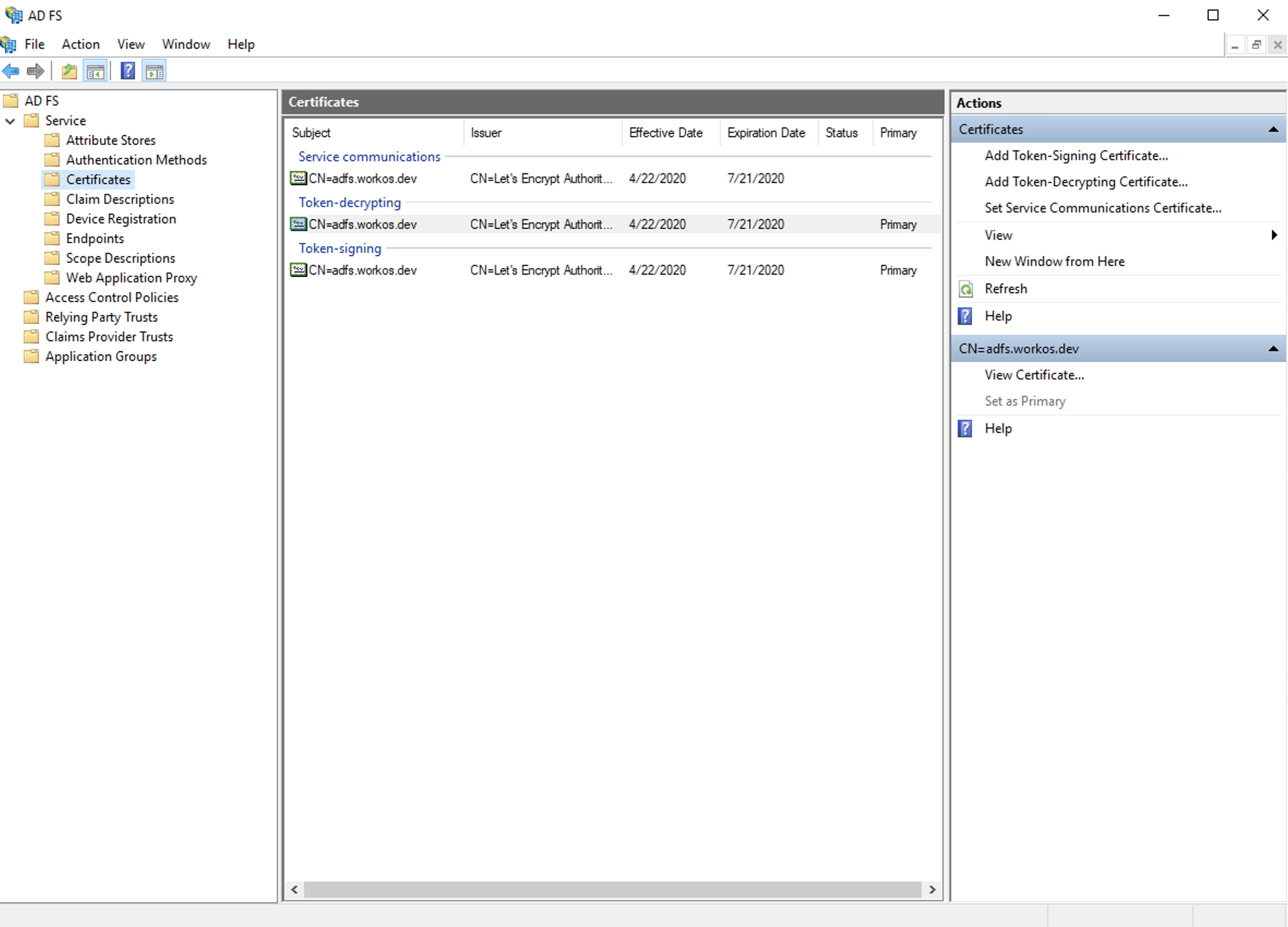Viewport: 1288px width, 927px height.
Task: Click the Forward arrow toolbar icon
Action: coord(35,71)
